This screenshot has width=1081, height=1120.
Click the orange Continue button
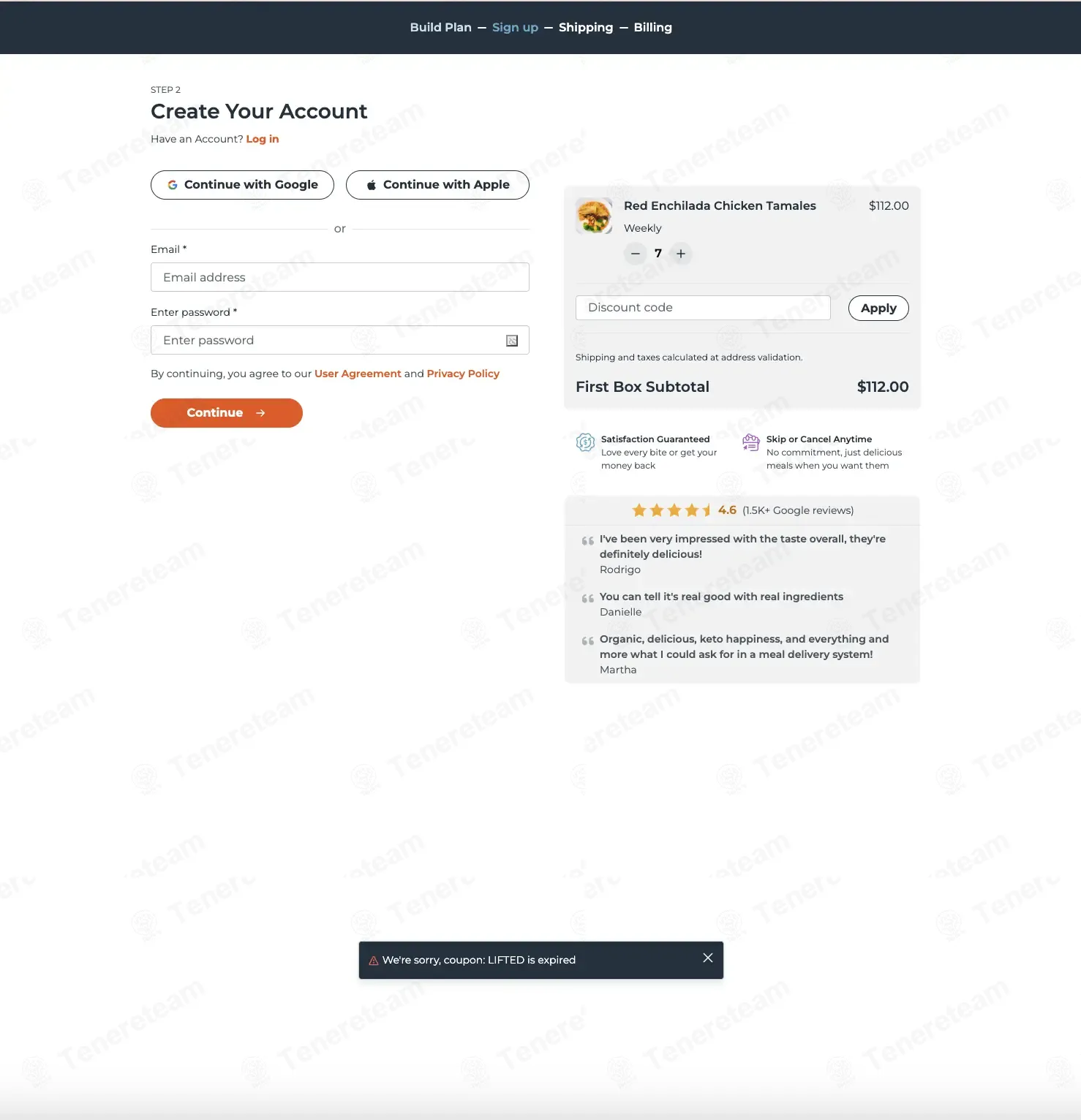point(227,413)
